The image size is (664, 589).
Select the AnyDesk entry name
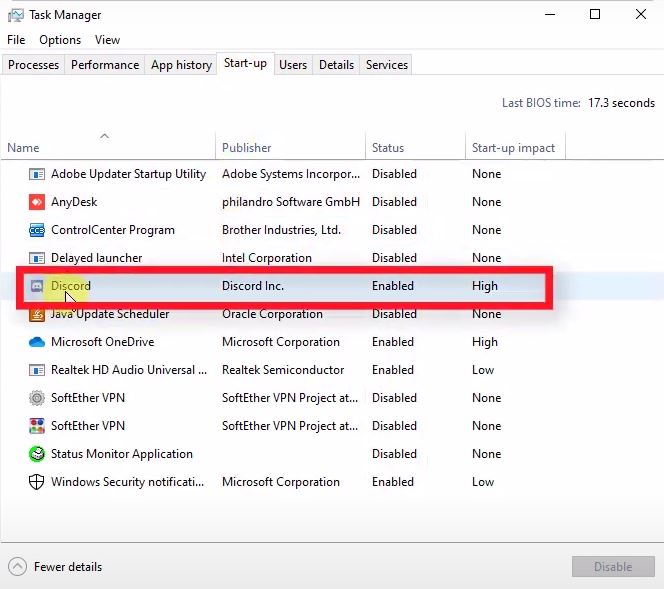(74, 202)
